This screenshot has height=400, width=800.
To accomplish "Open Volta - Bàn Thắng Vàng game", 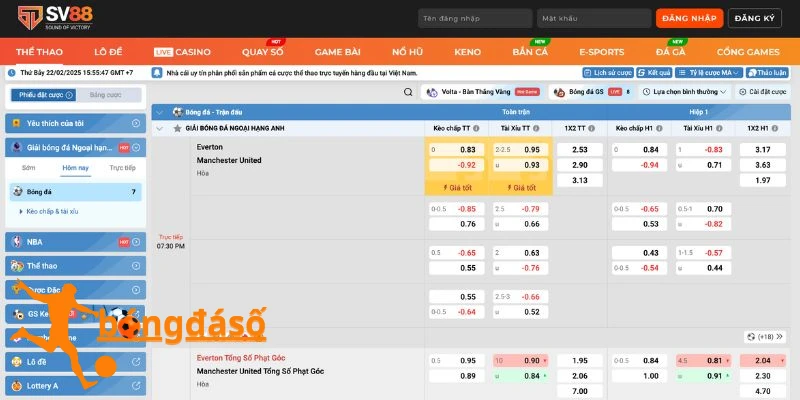I will pyautogui.click(x=484, y=92).
